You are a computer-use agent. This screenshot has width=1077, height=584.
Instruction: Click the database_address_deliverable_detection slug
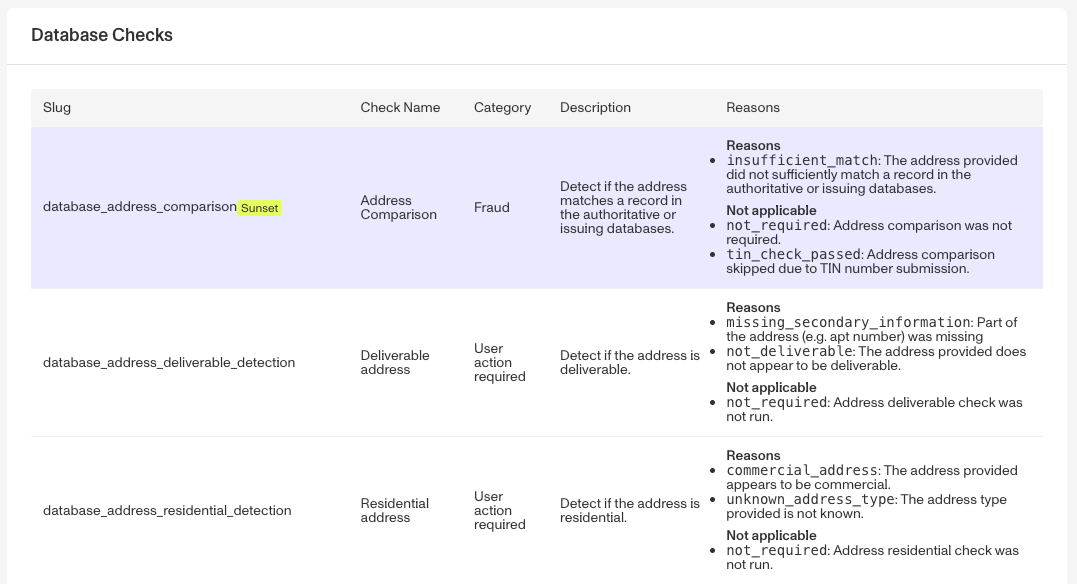[x=169, y=363]
